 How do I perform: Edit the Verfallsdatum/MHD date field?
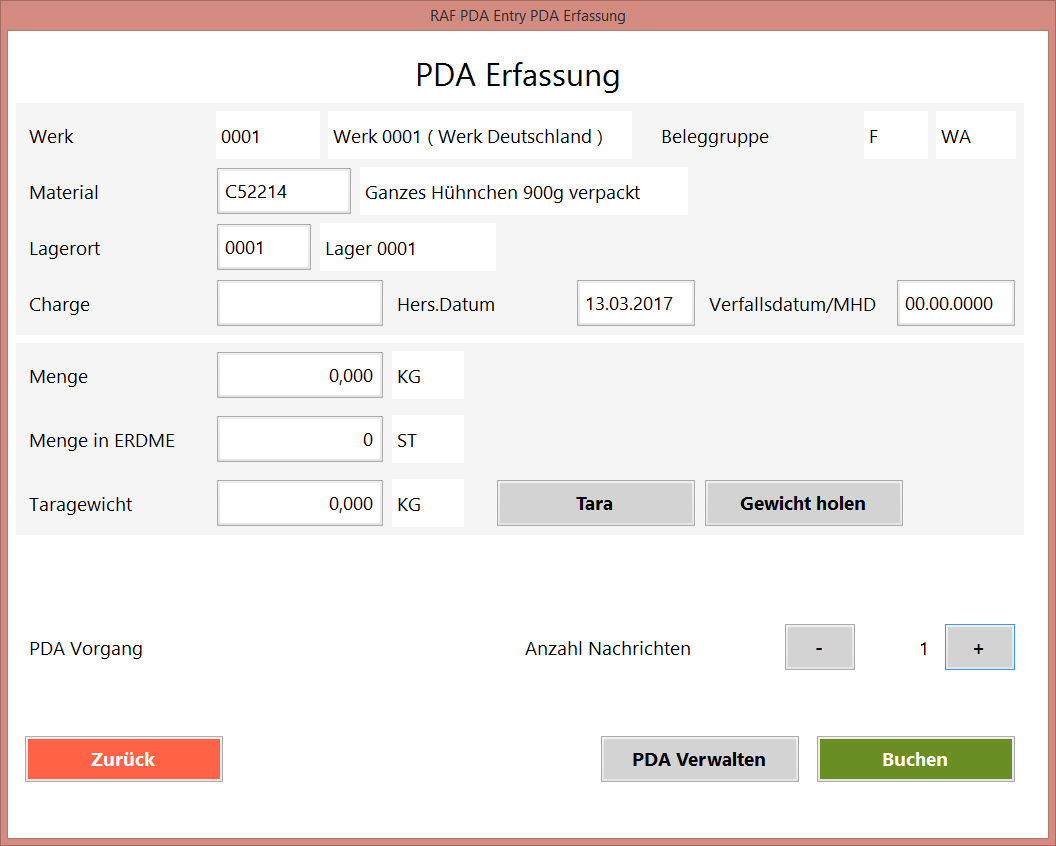(955, 304)
